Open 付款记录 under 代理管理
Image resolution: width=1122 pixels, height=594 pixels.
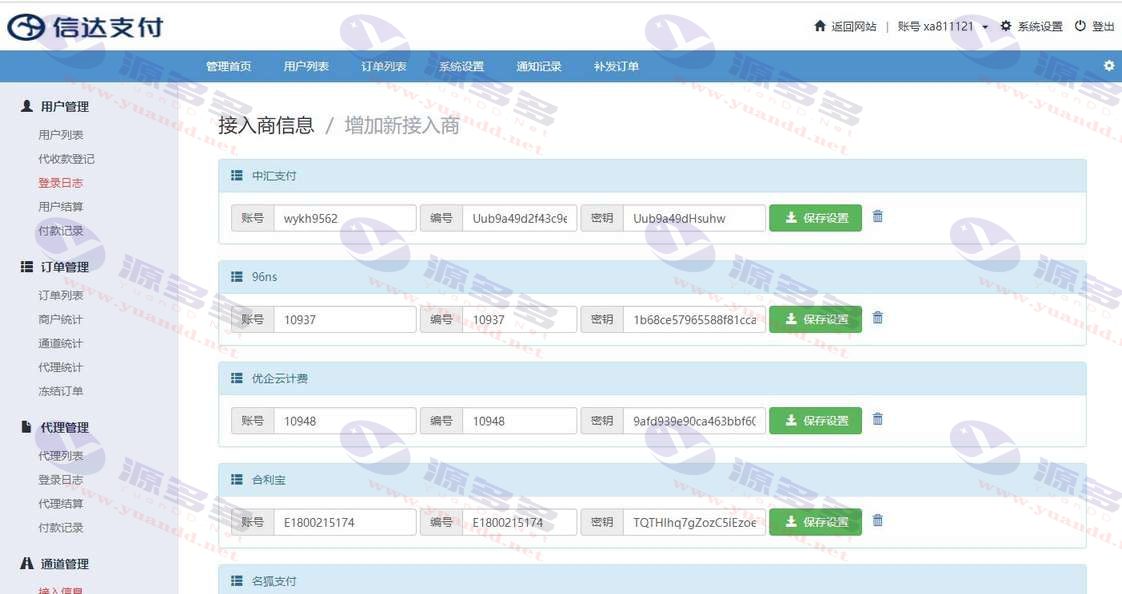click(61, 527)
